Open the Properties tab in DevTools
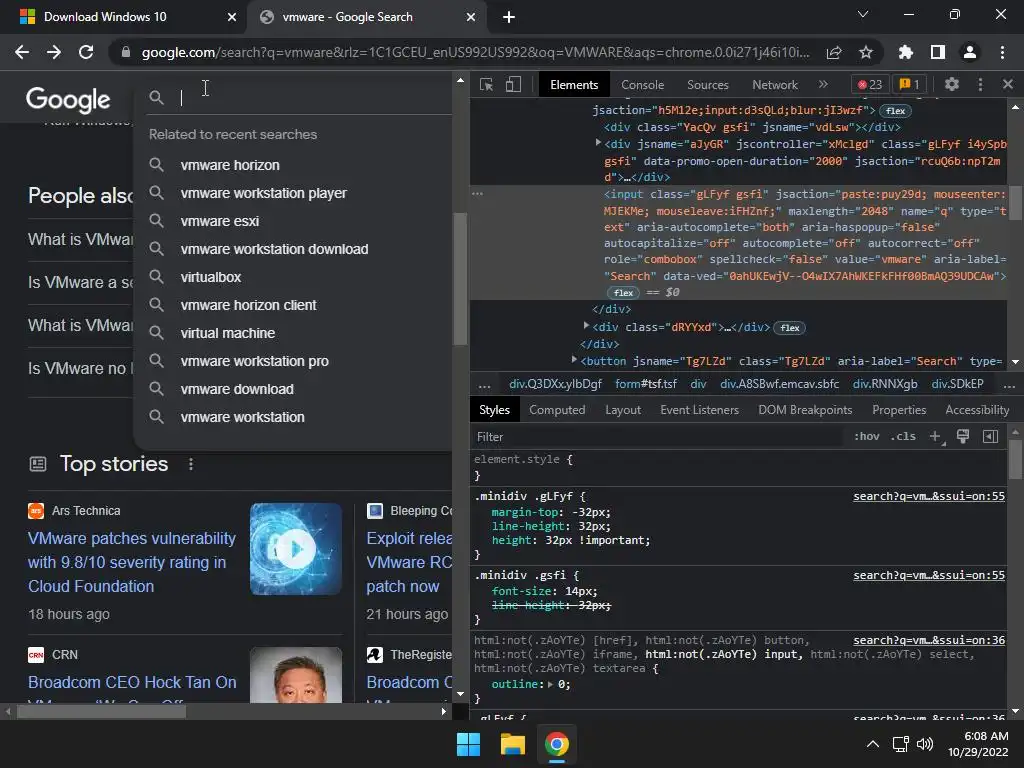The height and width of the screenshot is (768, 1024). click(899, 410)
